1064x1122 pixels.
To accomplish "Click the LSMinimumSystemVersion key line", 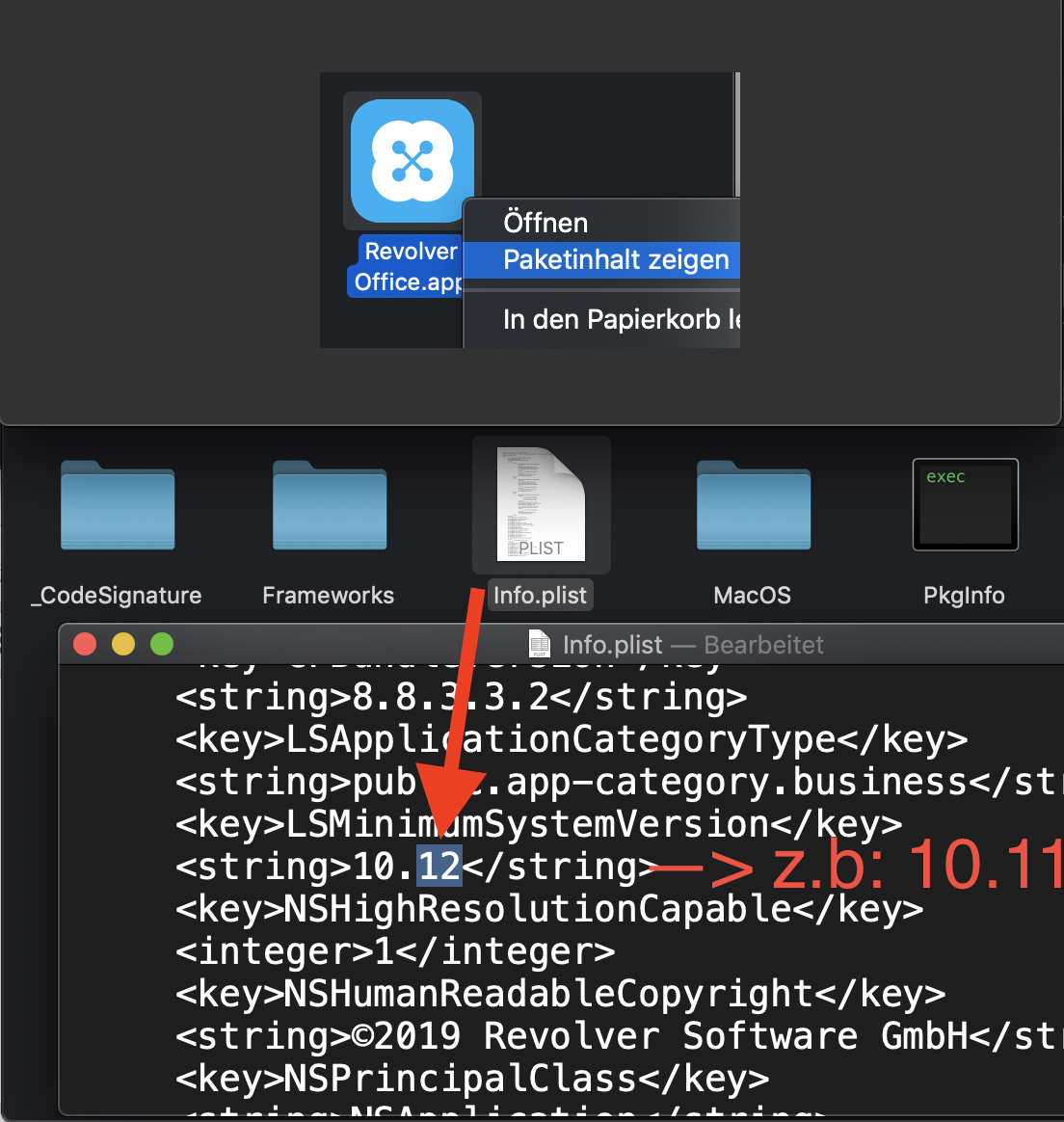I will click(x=538, y=824).
